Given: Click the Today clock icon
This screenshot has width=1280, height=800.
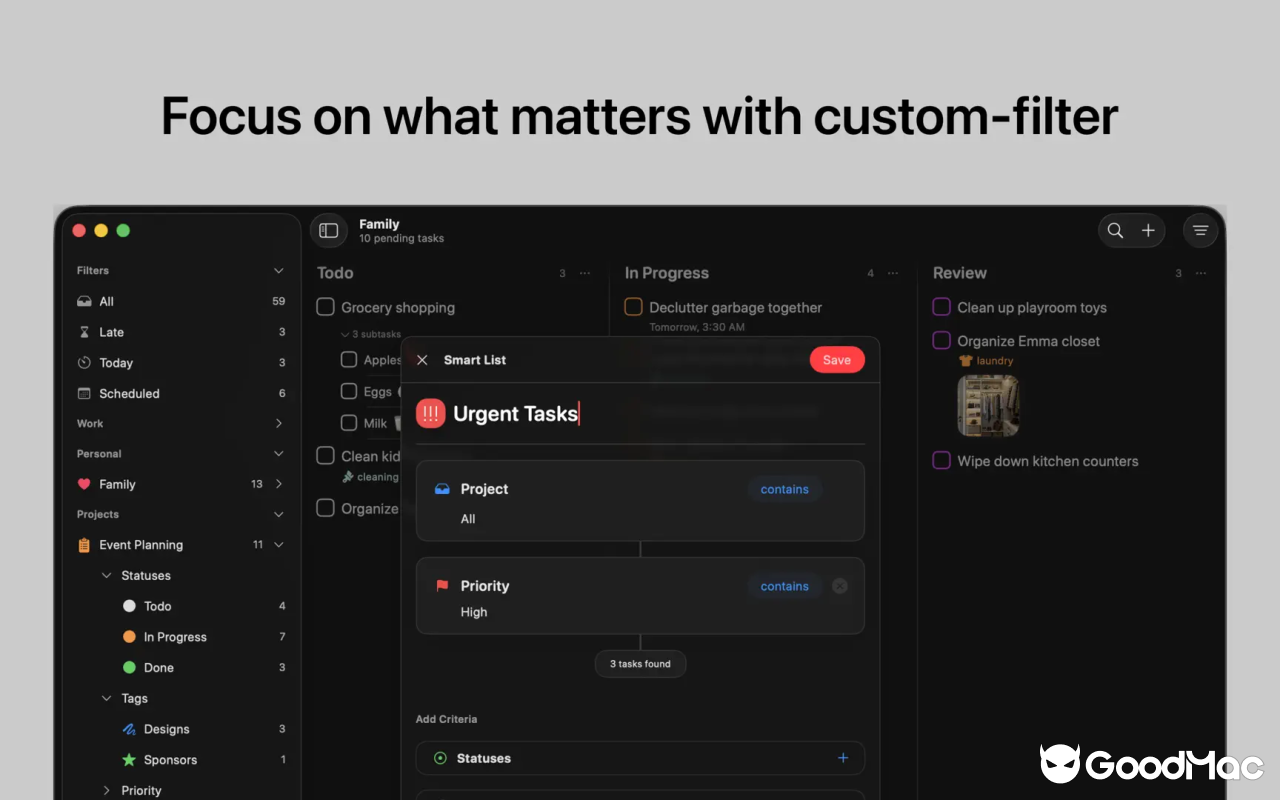Looking at the screenshot, I should coord(85,363).
